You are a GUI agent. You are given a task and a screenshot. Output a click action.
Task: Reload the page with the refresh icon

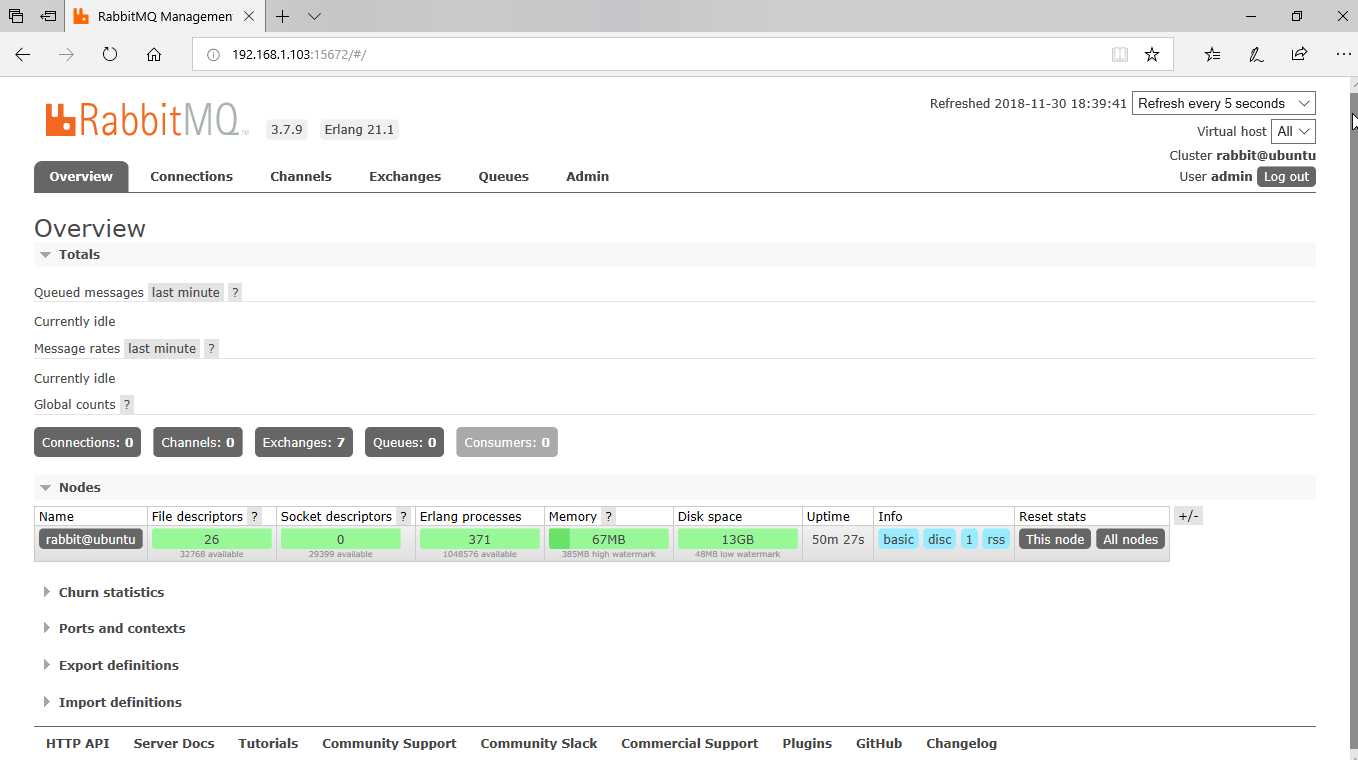(110, 55)
